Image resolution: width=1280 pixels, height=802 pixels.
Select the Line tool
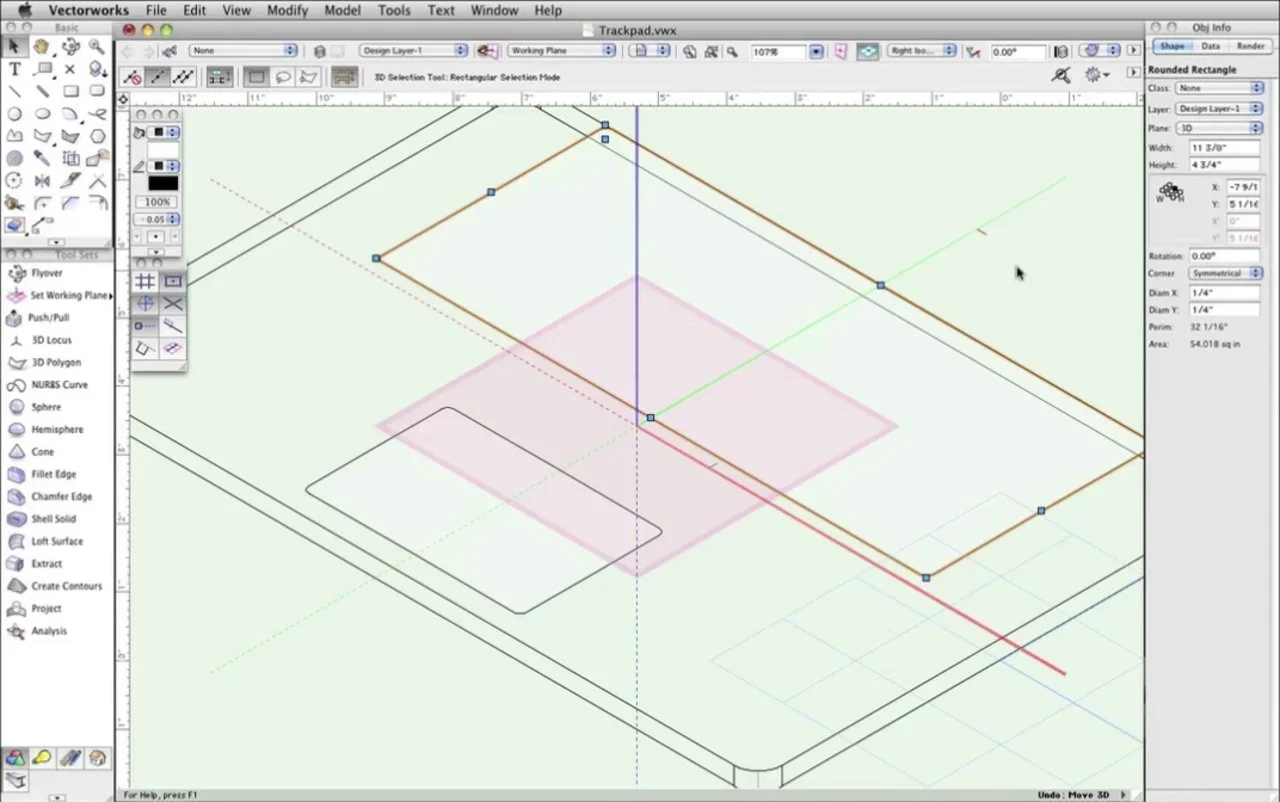pyautogui.click(x=15, y=91)
